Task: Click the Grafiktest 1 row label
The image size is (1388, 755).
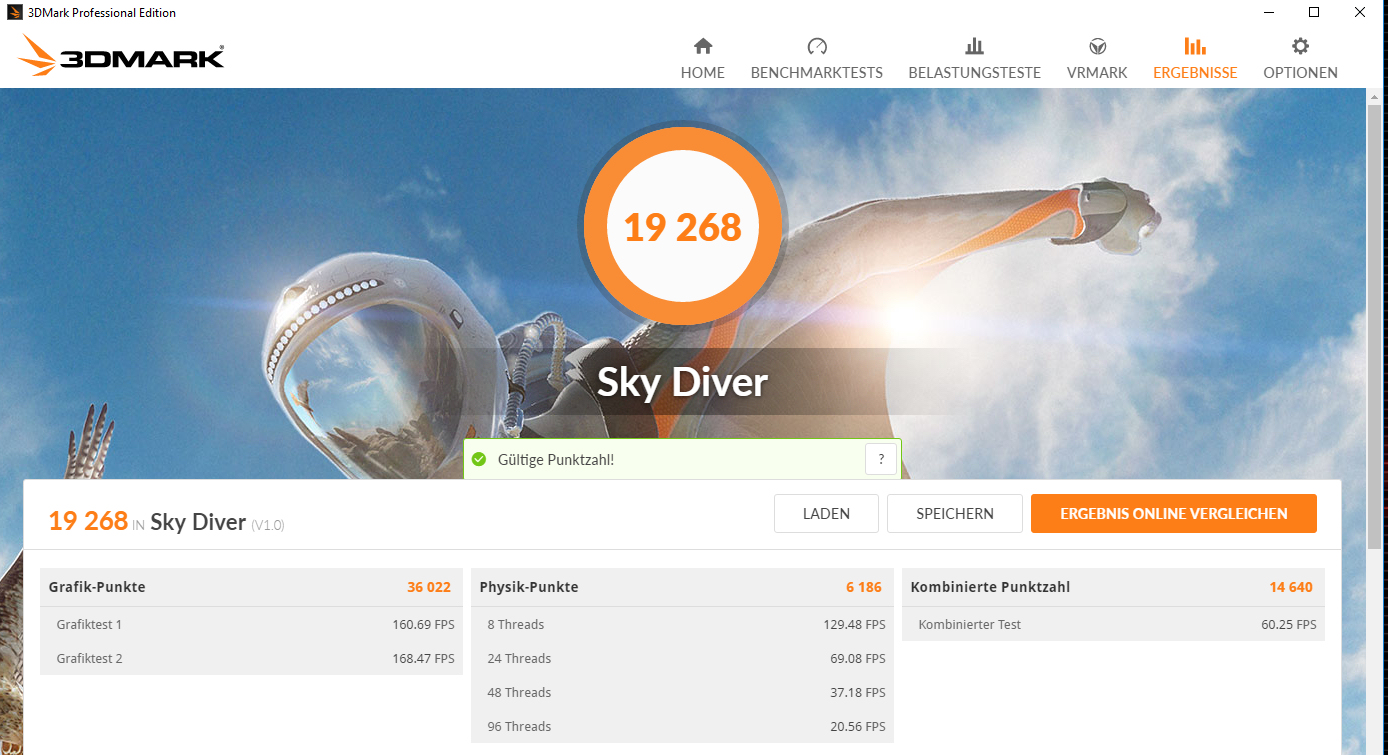Action: (x=89, y=625)
